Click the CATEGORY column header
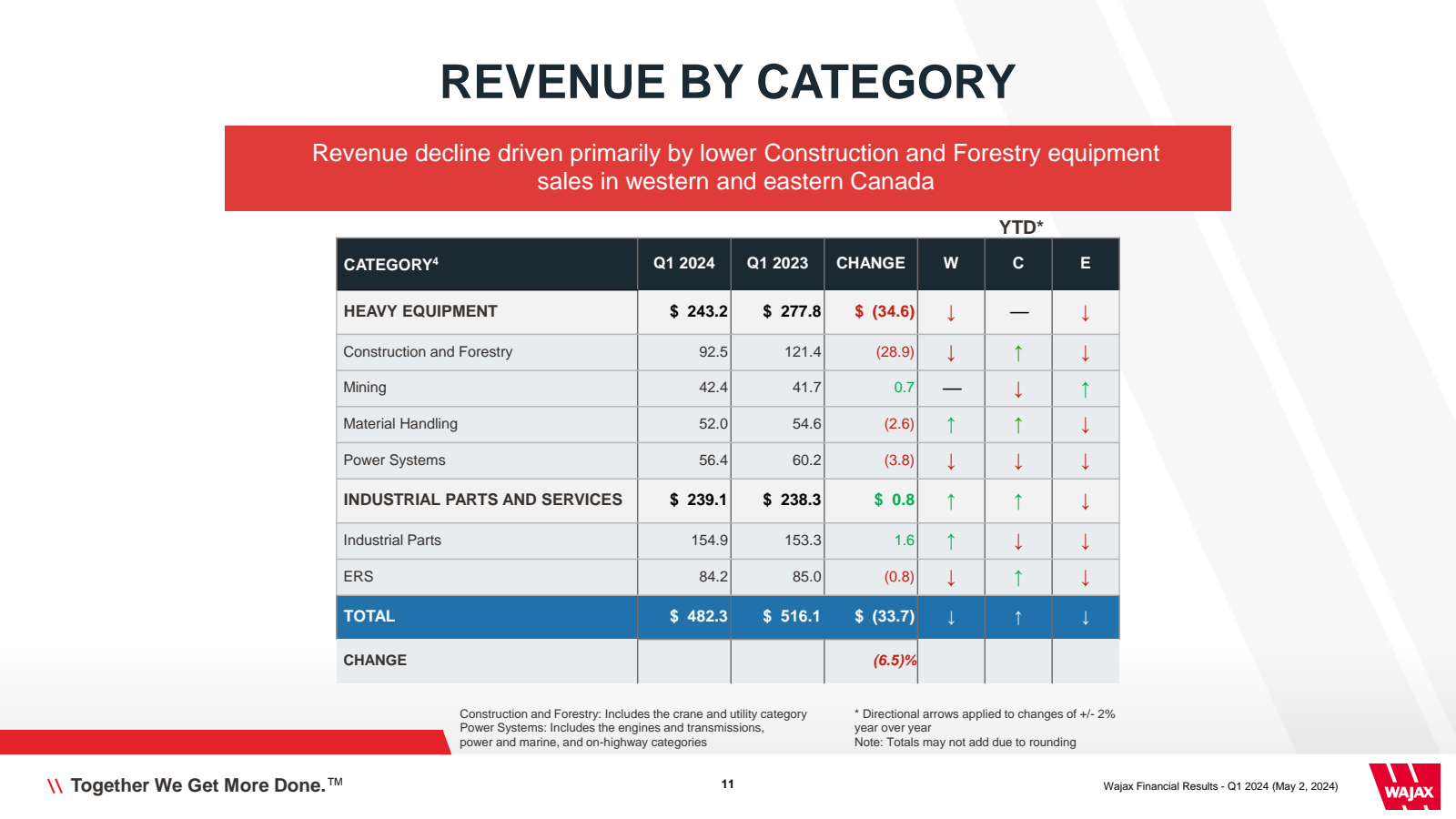1456x819 pixels. pyautogui.click(x=391, y=264)
